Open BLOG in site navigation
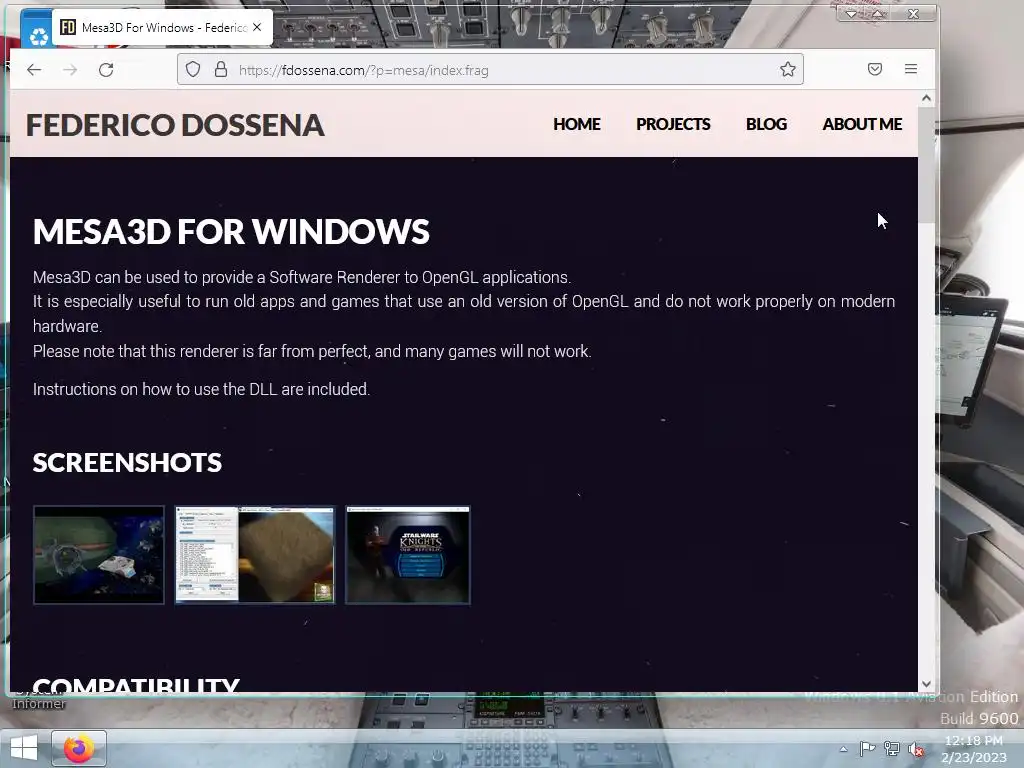 click(766, 124)
